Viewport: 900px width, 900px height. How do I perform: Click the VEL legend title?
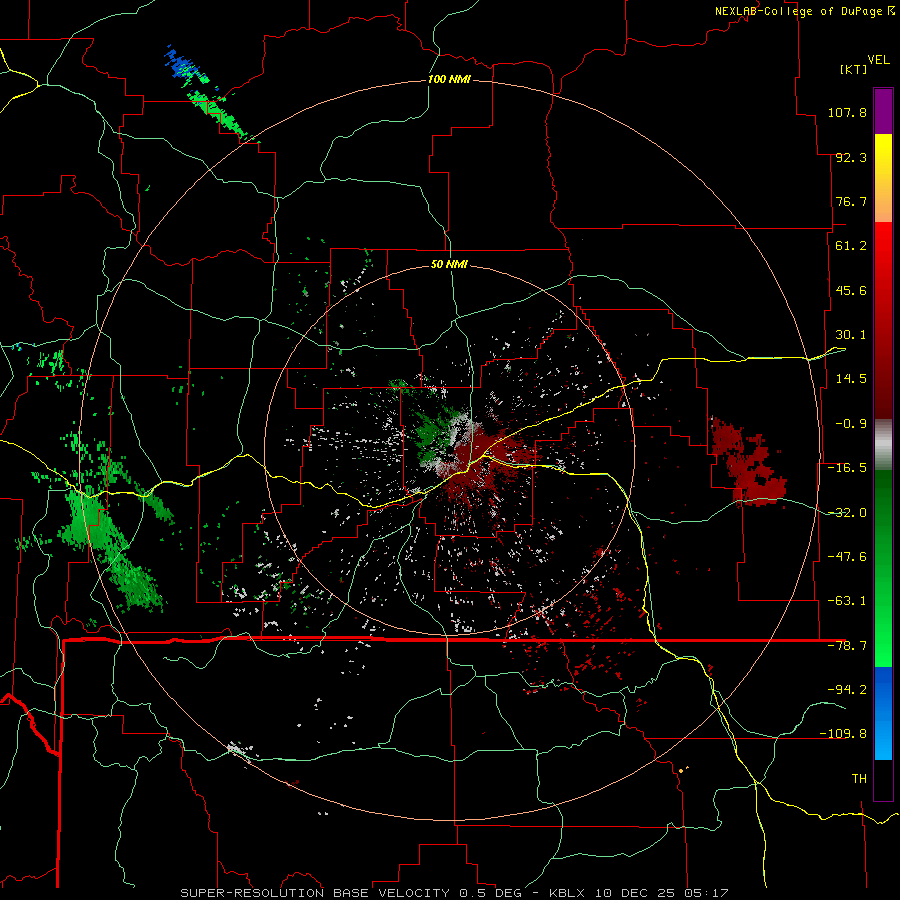coord(879,60)
